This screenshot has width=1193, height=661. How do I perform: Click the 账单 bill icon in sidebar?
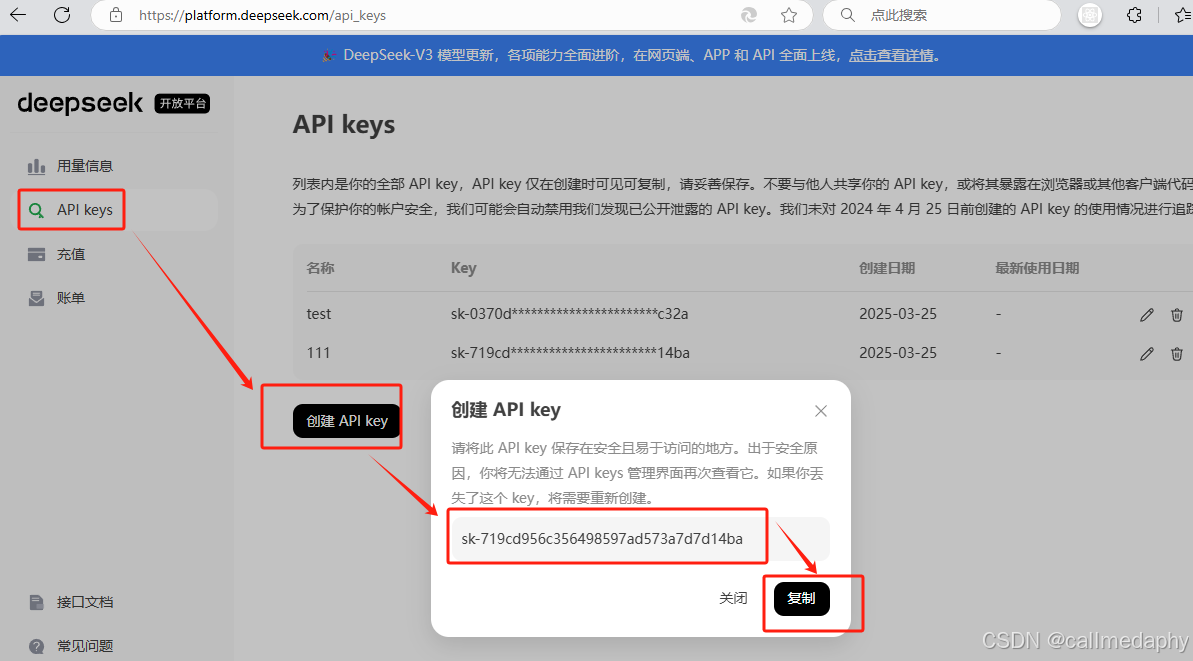coord(37,298)
